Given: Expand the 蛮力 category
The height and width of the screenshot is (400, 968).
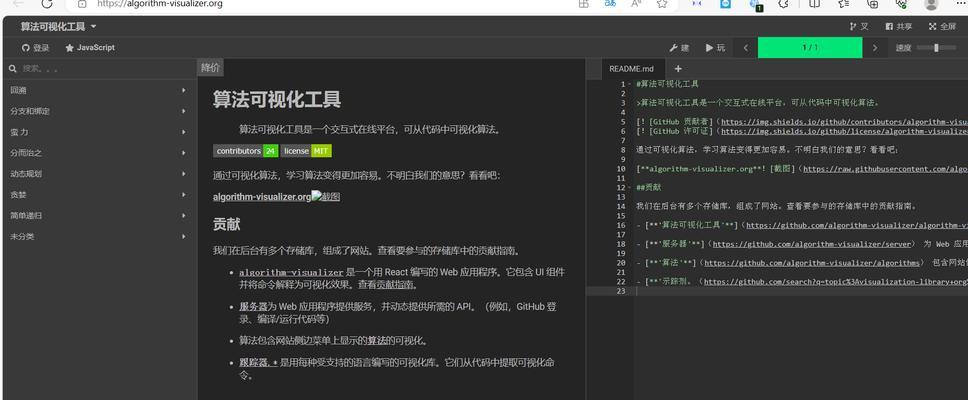Looking at the screenshot, I should click(98, 132).
